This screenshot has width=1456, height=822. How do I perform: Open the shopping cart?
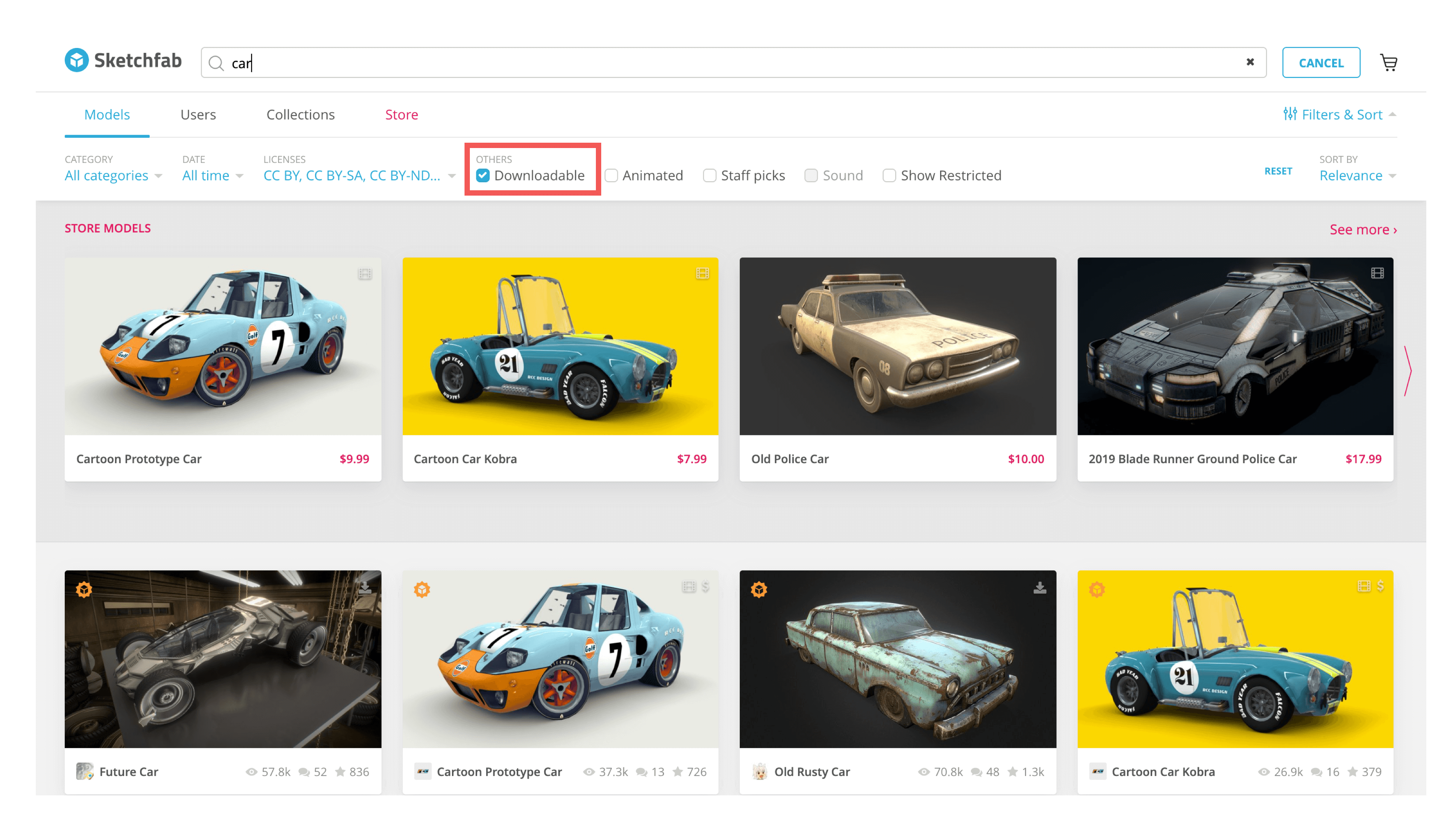1389,62
